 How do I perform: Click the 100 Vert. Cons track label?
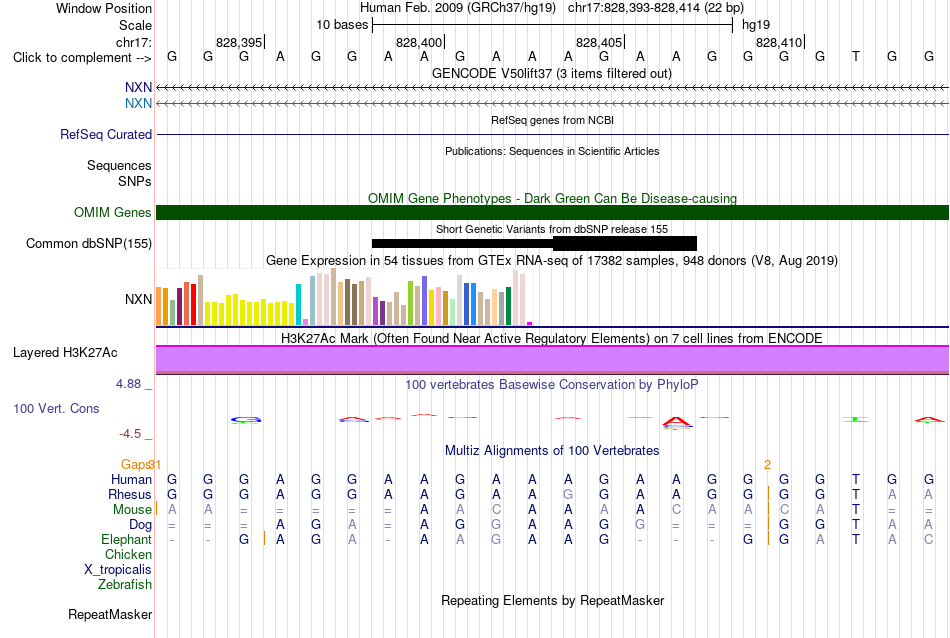[56, 409]
